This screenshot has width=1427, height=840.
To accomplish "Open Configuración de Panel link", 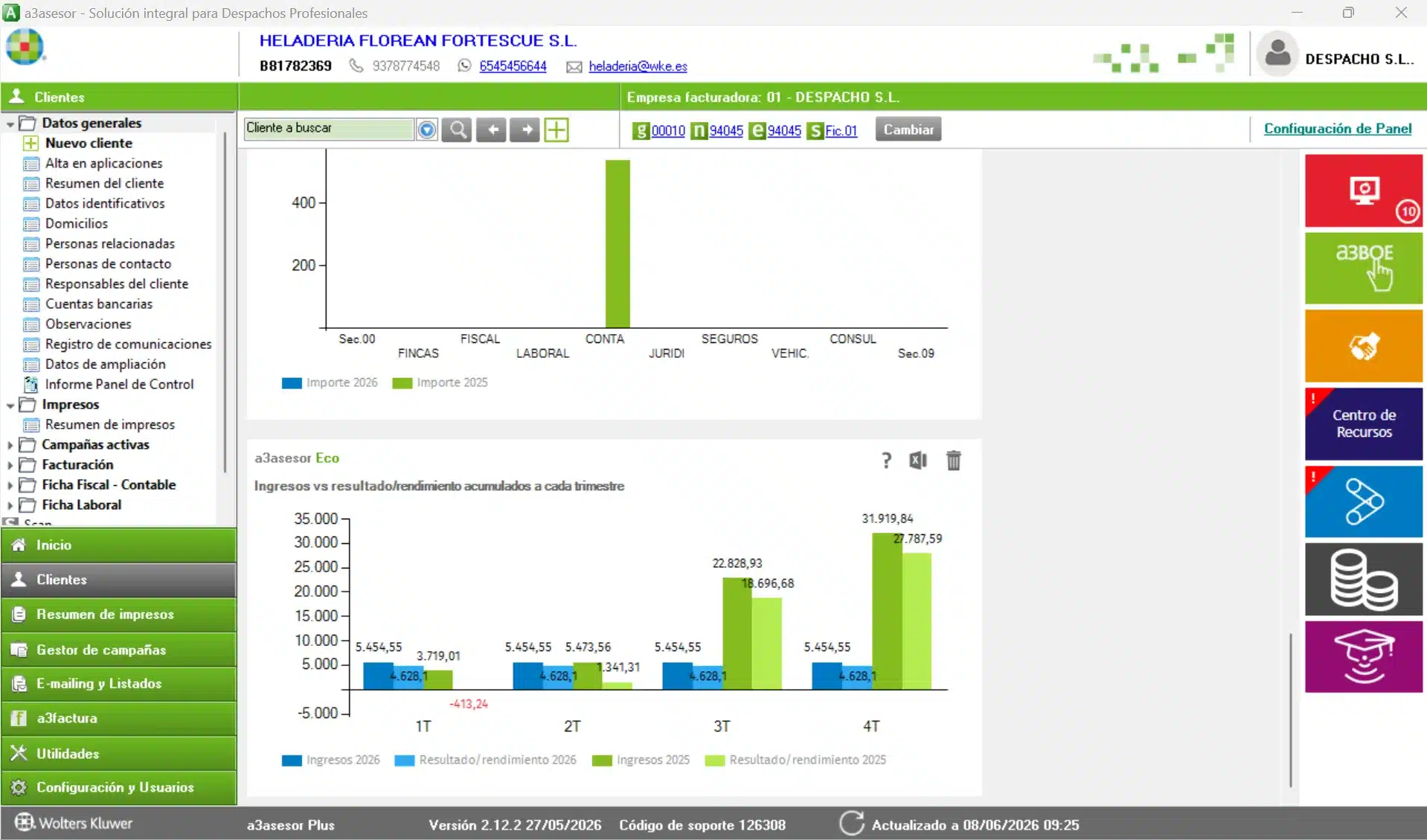I will [x=1337, y=129].
